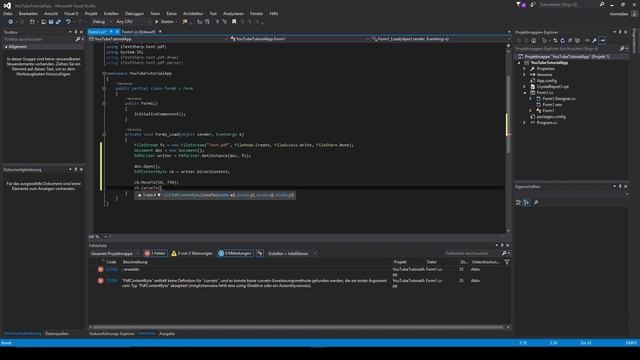This screenshot has height=360, width=640.
Task: Open the Extras menu
Action: [x=172, y=13]
